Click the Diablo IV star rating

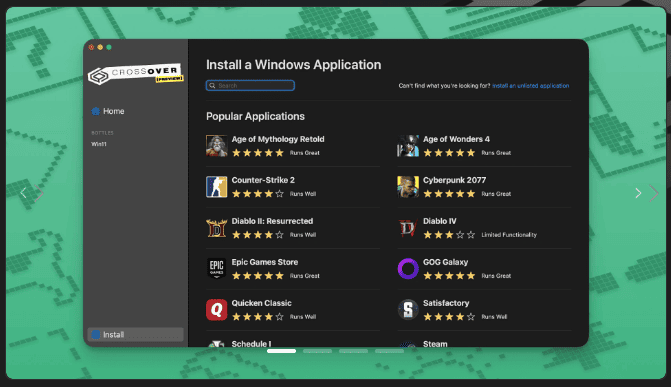[x=449, y=235]
